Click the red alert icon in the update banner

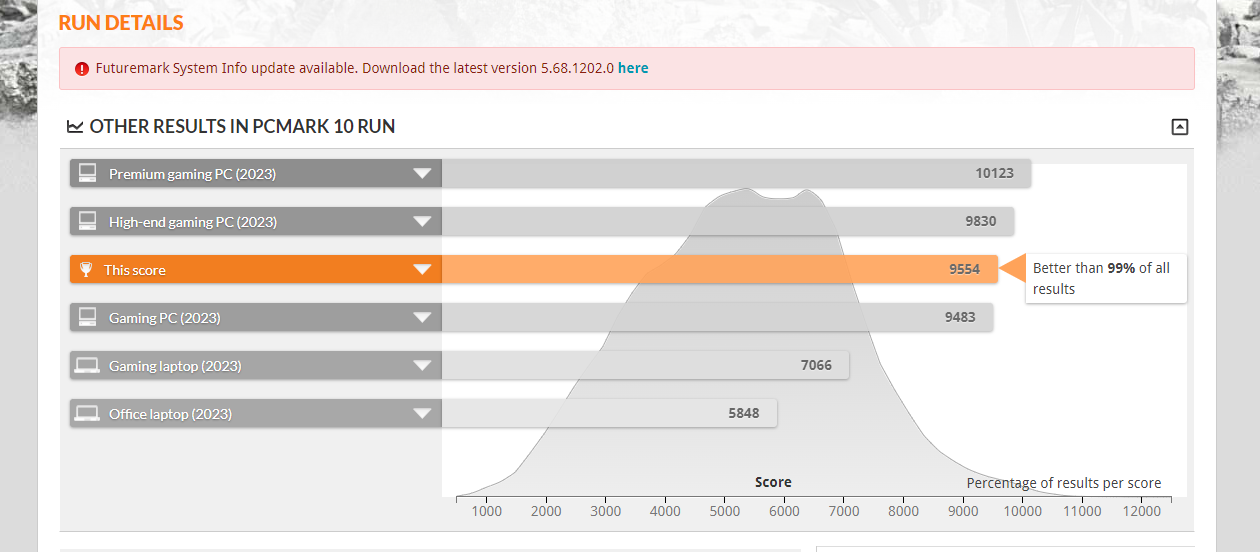pos(82,69)
